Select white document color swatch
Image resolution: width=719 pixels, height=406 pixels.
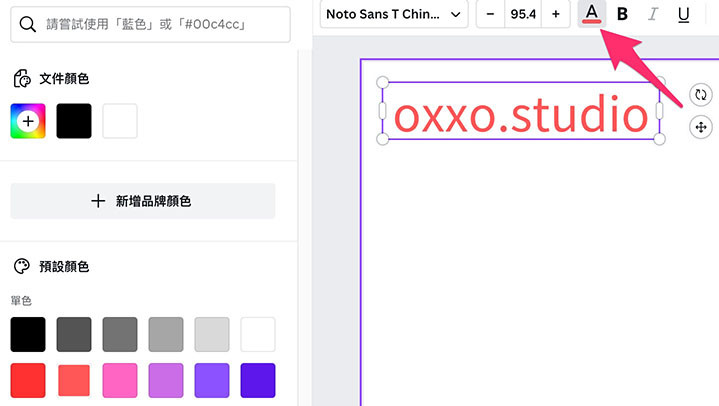(120, 121)
